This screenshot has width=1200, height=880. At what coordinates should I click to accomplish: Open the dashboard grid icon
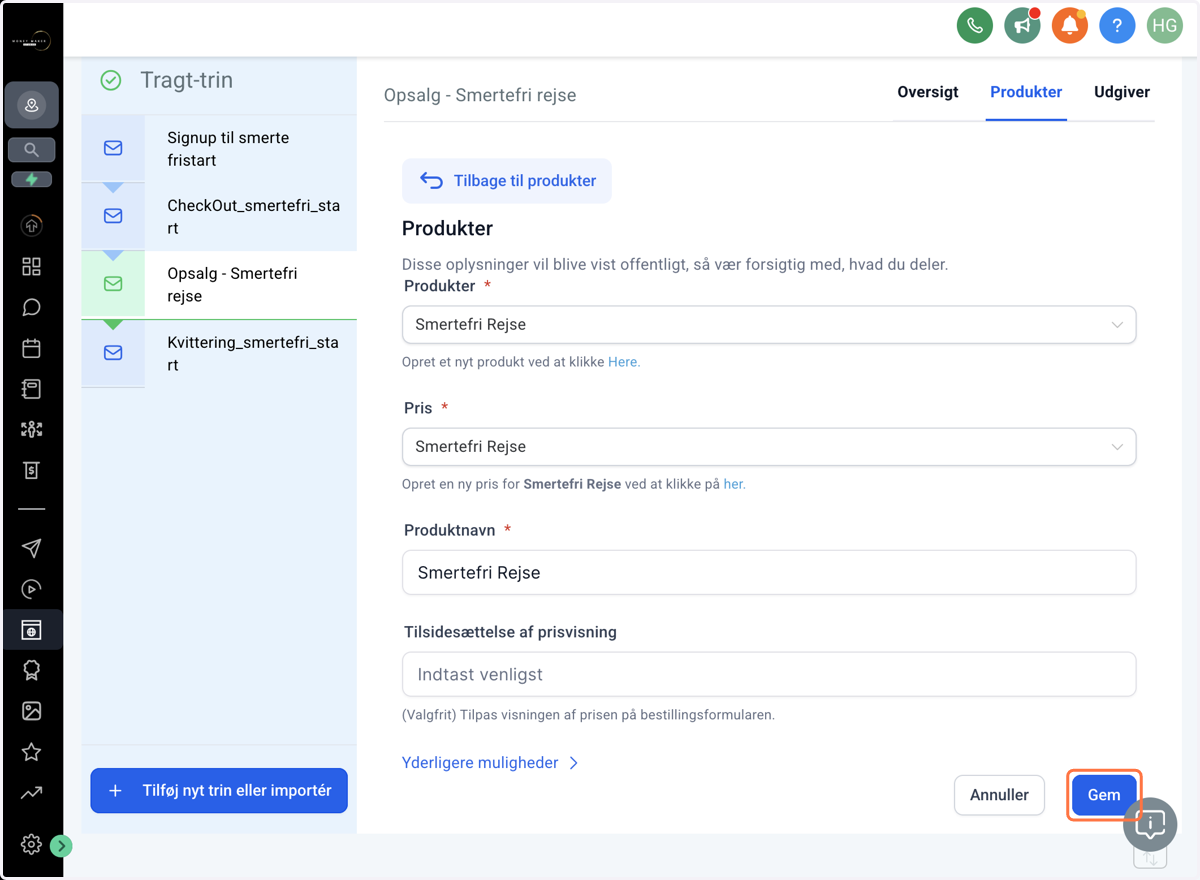coord(31,266)
